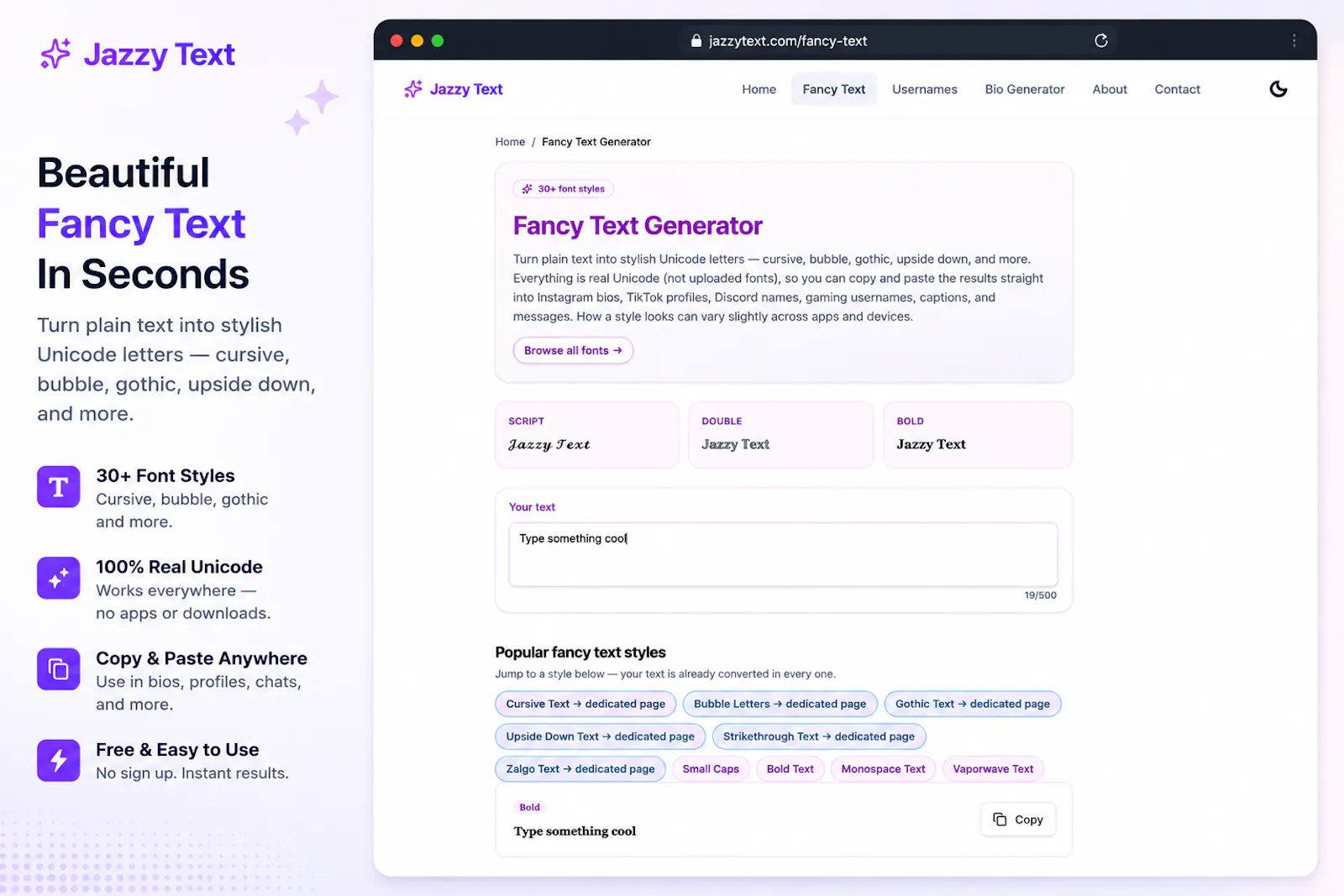Open the Gothic Text dedicated page chip

point(972,704)
